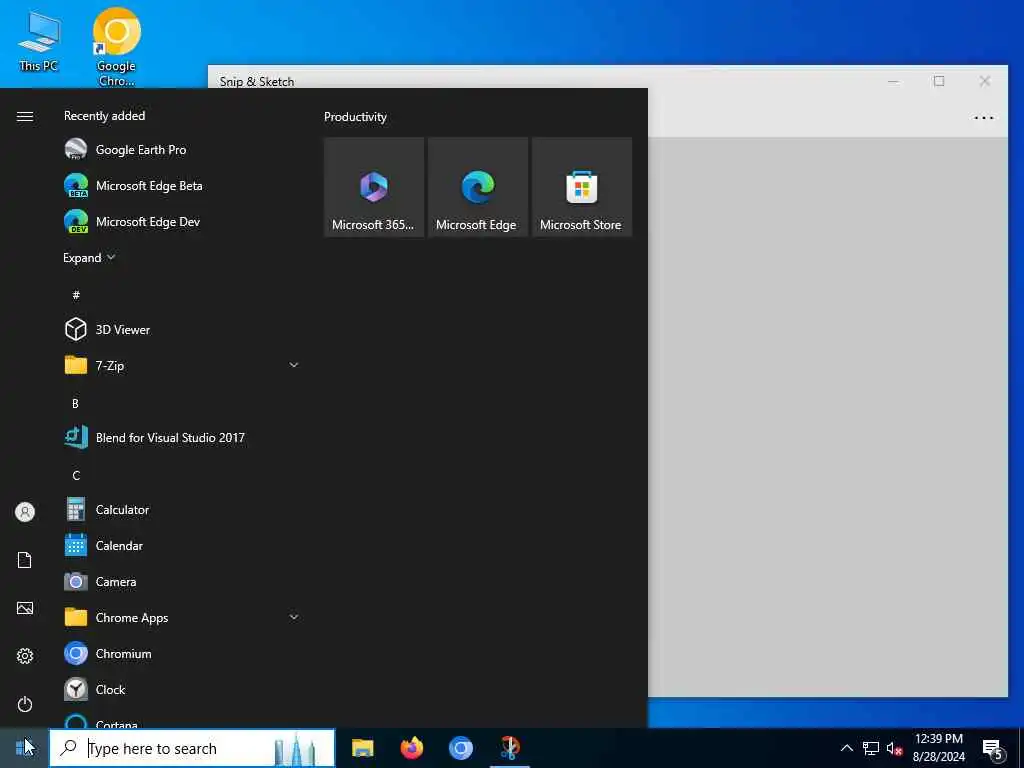Open the Microsoft Edge tile
1024x768 pixels.
(x=477, y=187)
